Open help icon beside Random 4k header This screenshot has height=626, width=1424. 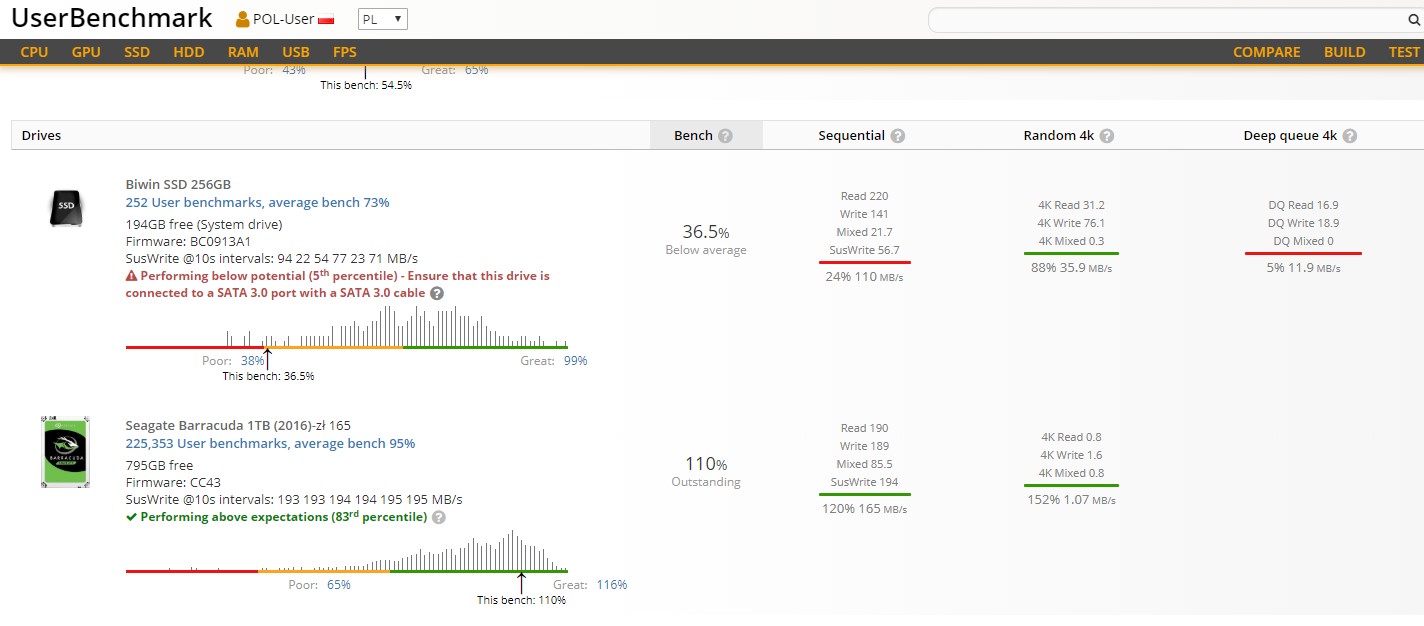(x=1107, y=136)
